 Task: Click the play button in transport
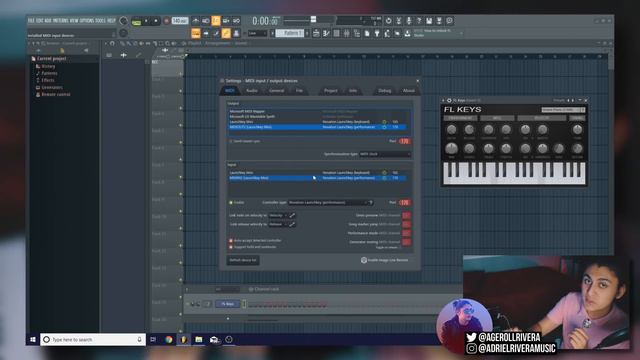(146, 20)
